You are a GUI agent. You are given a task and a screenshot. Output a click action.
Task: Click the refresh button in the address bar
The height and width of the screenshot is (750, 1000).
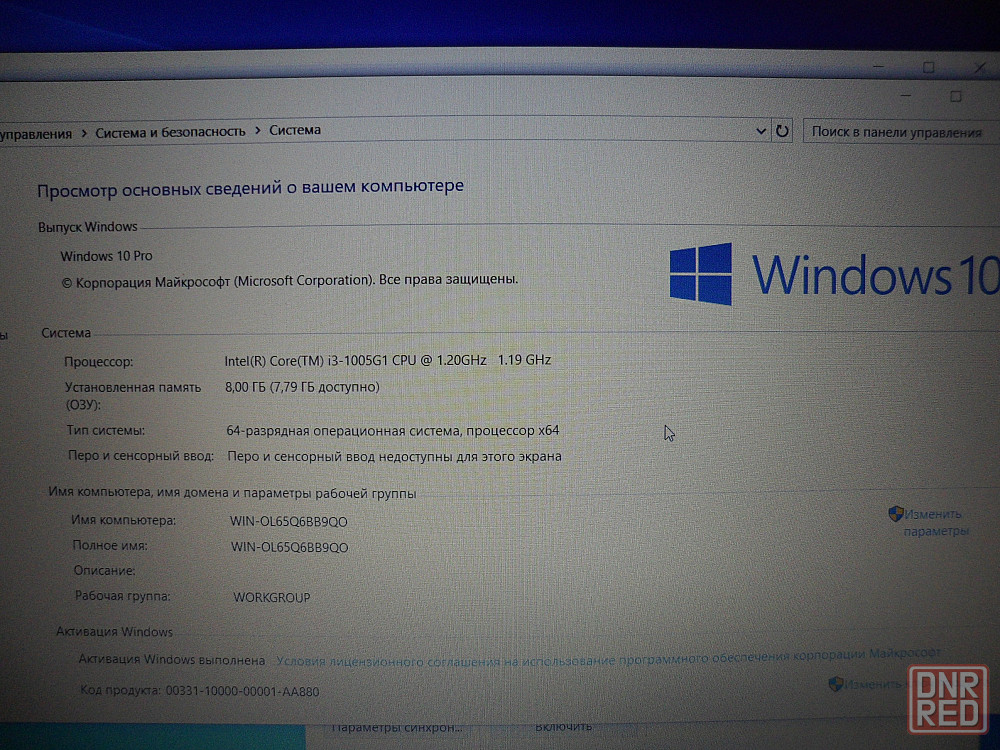(782, 131)
